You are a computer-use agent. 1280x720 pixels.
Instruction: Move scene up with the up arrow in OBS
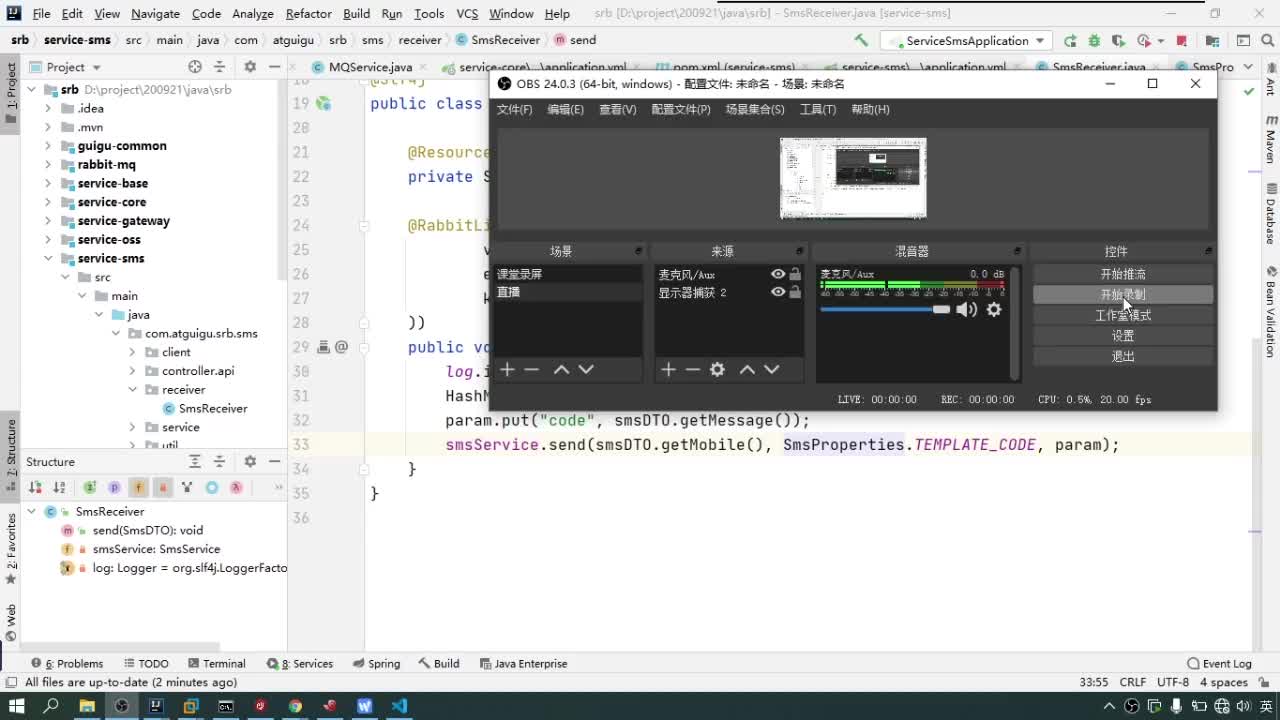pos(561,370)
